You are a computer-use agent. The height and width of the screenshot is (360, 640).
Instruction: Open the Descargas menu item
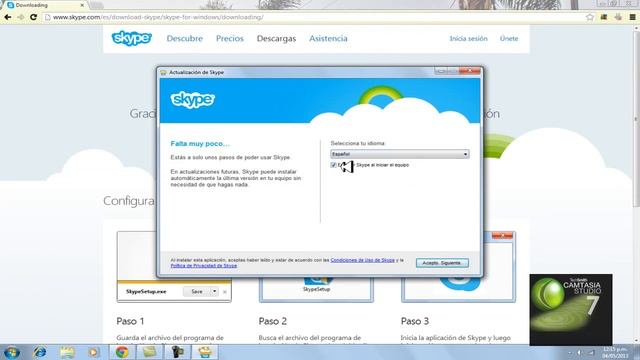point(276,38)
